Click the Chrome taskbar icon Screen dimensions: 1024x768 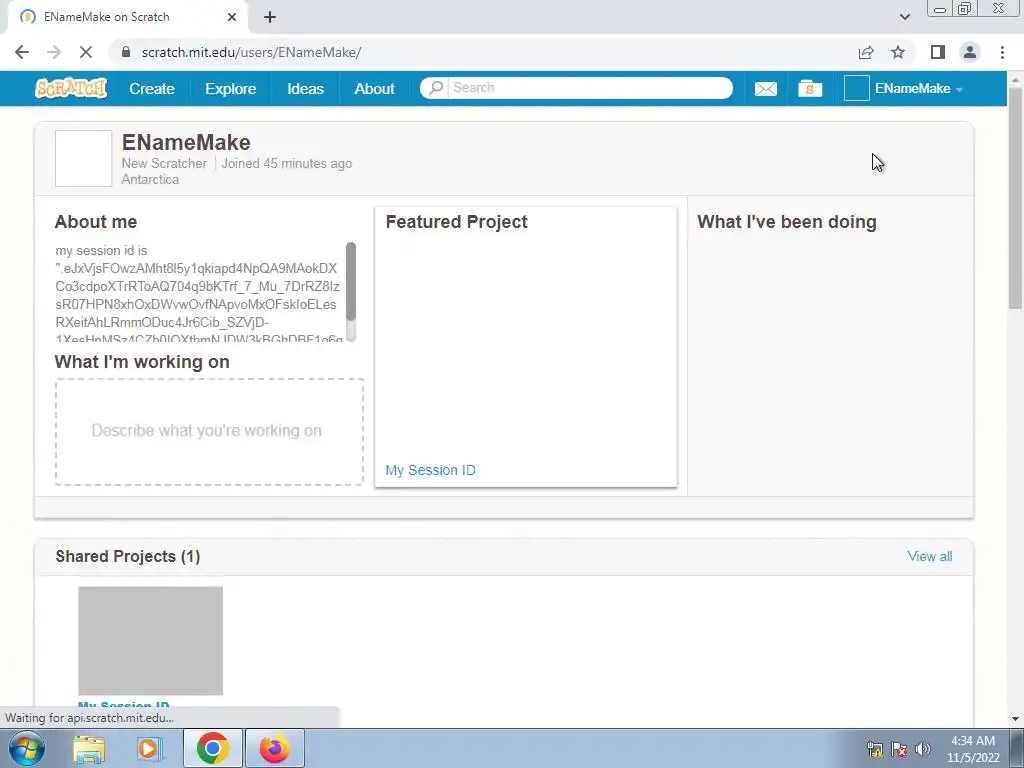coord(213,748)
